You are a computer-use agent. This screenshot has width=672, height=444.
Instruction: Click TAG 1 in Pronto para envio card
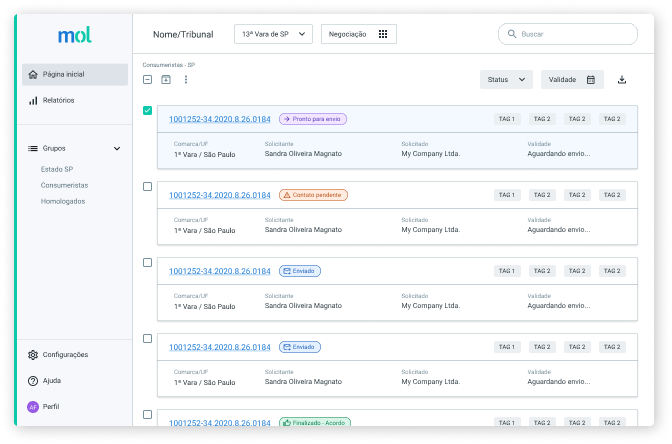(x=507, y=119)
